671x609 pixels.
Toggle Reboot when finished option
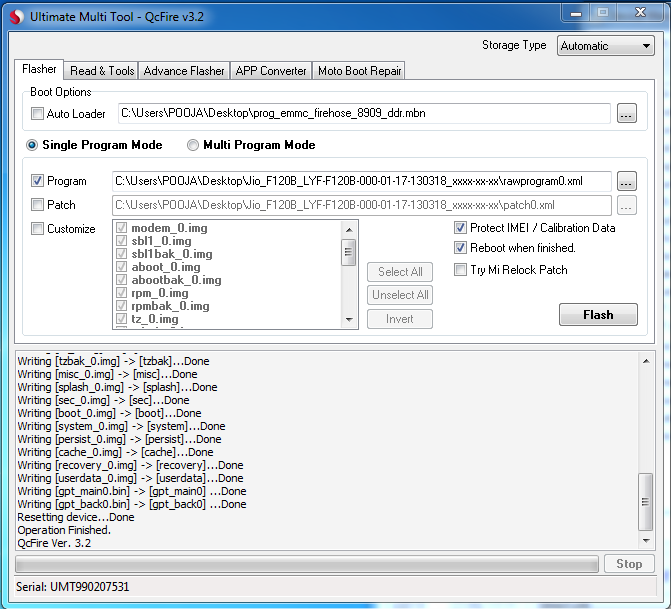click(x=460, y=247)
